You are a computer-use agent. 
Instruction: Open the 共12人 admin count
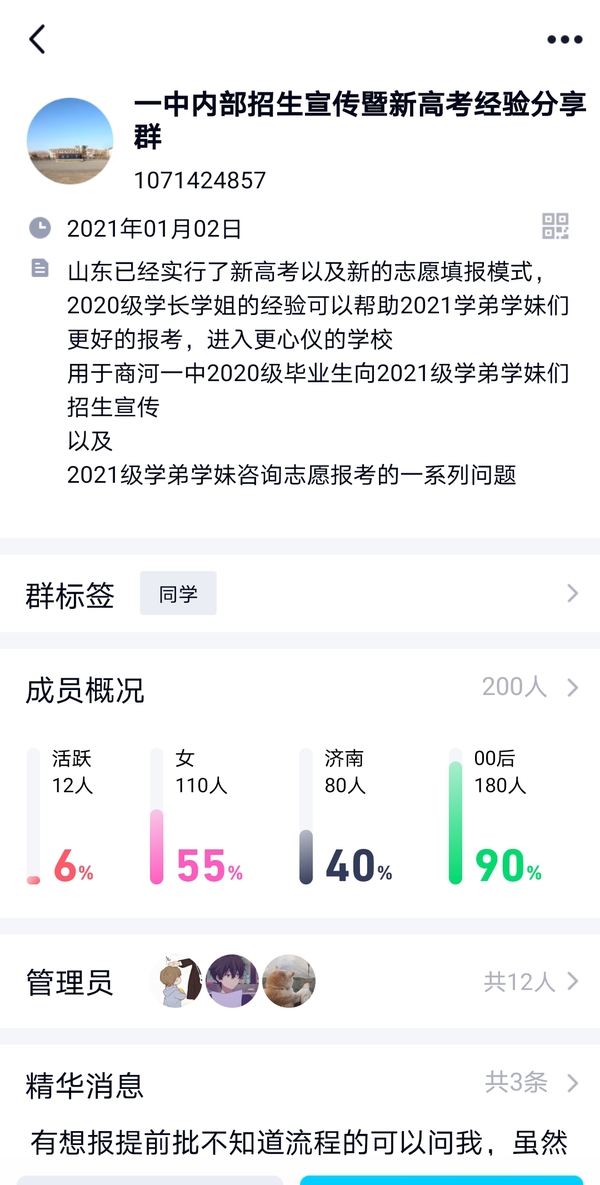click(x=519, y=982)
